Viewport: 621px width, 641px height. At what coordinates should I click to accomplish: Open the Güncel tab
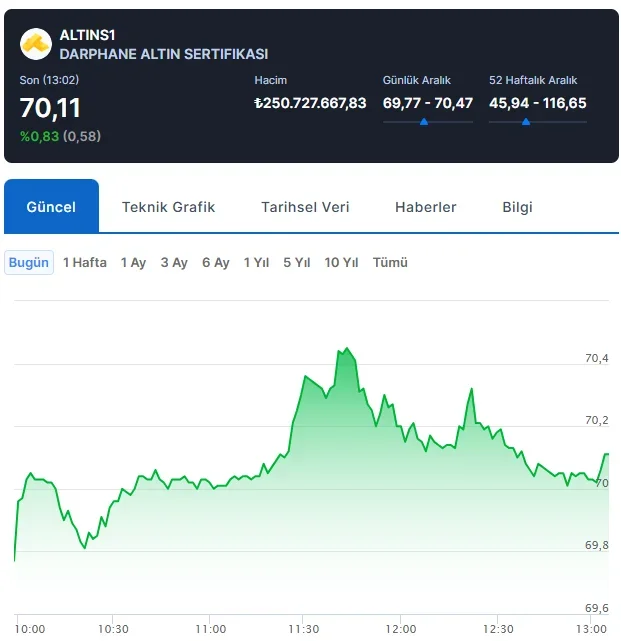(x=51, y=206)
